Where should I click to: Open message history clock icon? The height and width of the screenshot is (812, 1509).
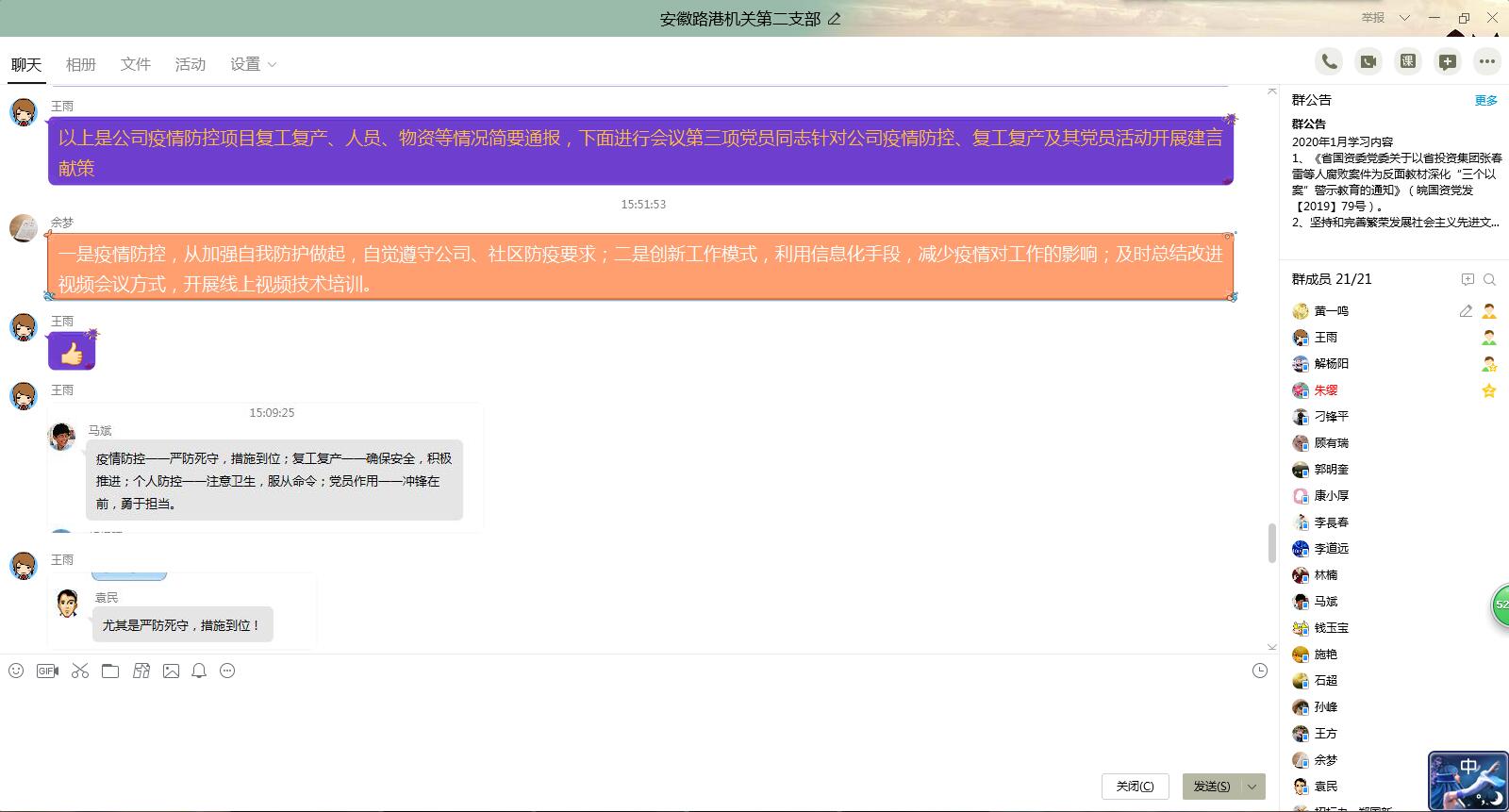pos(1259,671)
